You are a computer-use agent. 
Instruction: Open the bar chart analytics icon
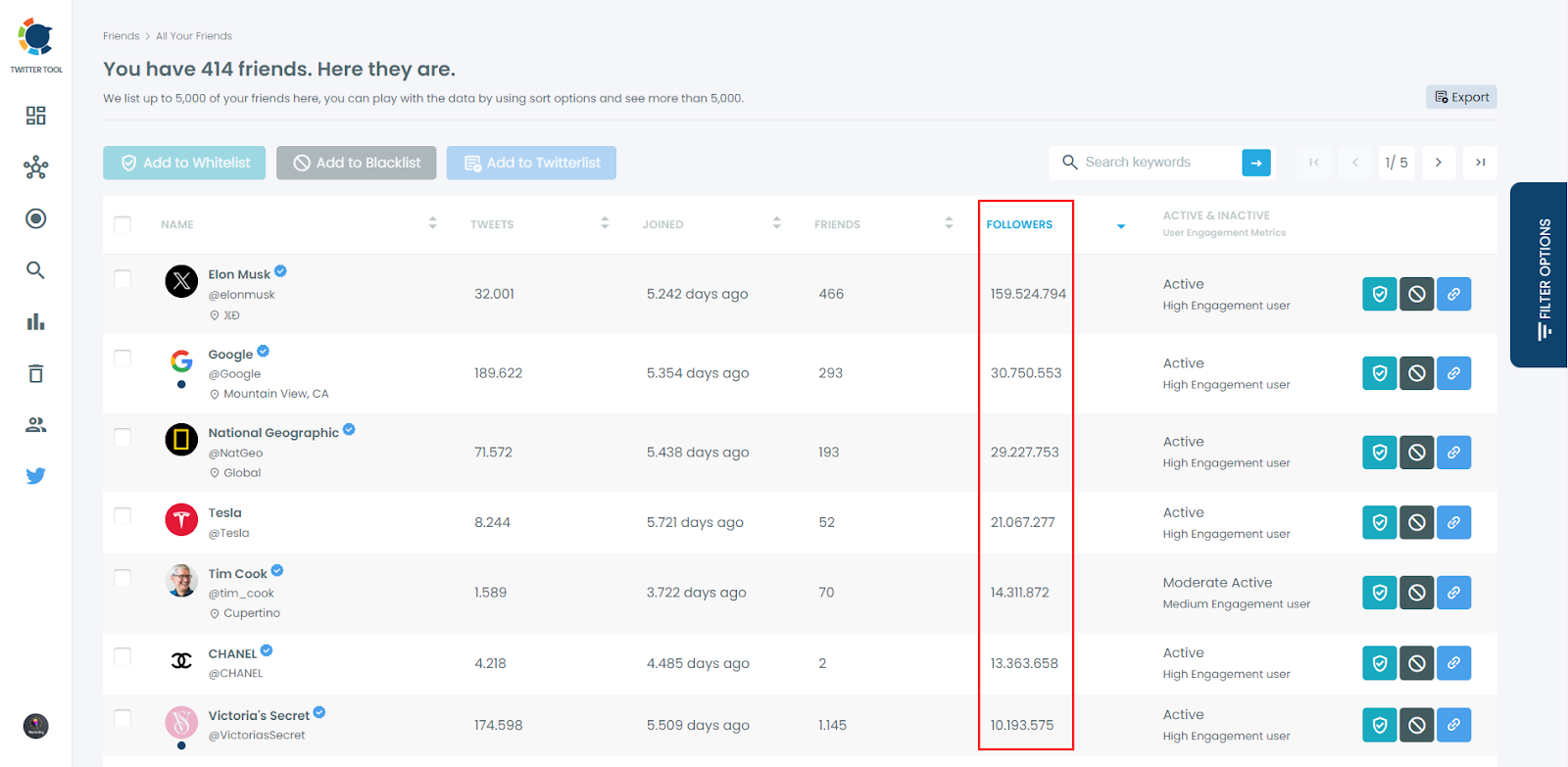(35, 322)
